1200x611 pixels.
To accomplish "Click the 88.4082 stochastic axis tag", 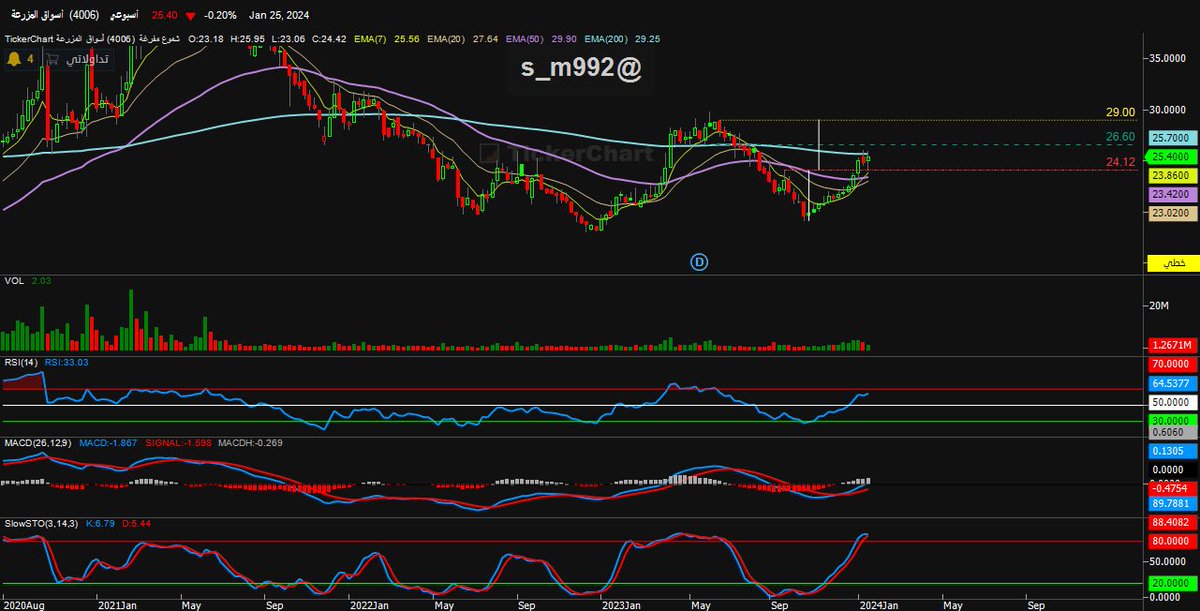I will click(1173, 521).
